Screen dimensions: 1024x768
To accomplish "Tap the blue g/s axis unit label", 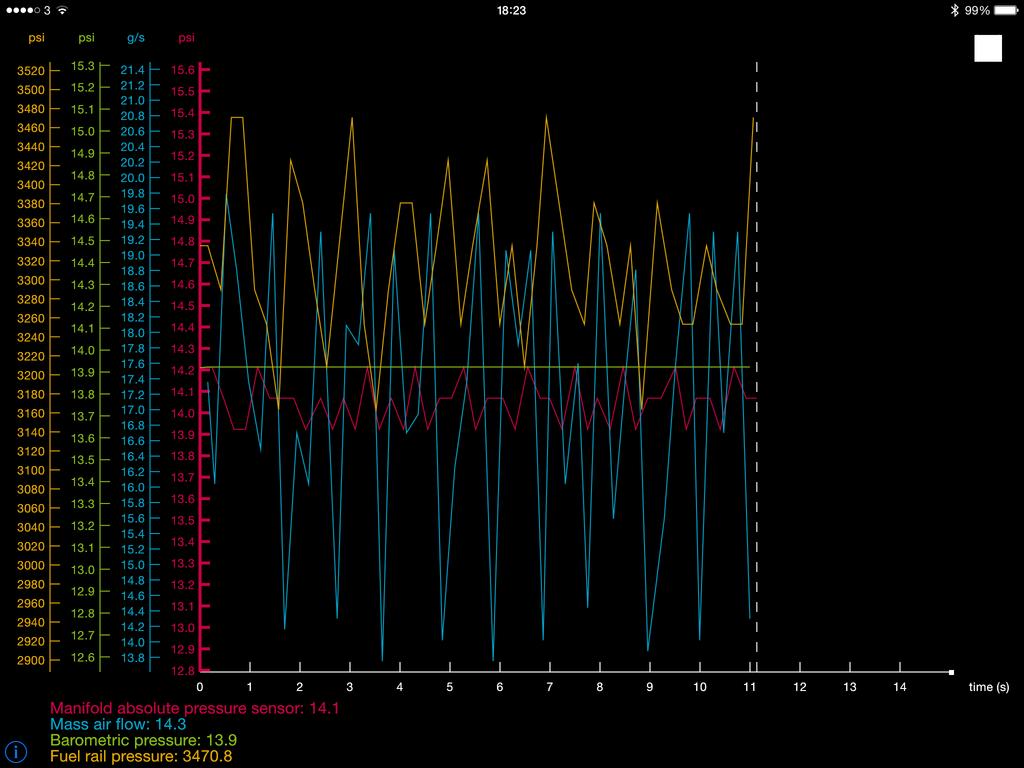I will 135,38.
